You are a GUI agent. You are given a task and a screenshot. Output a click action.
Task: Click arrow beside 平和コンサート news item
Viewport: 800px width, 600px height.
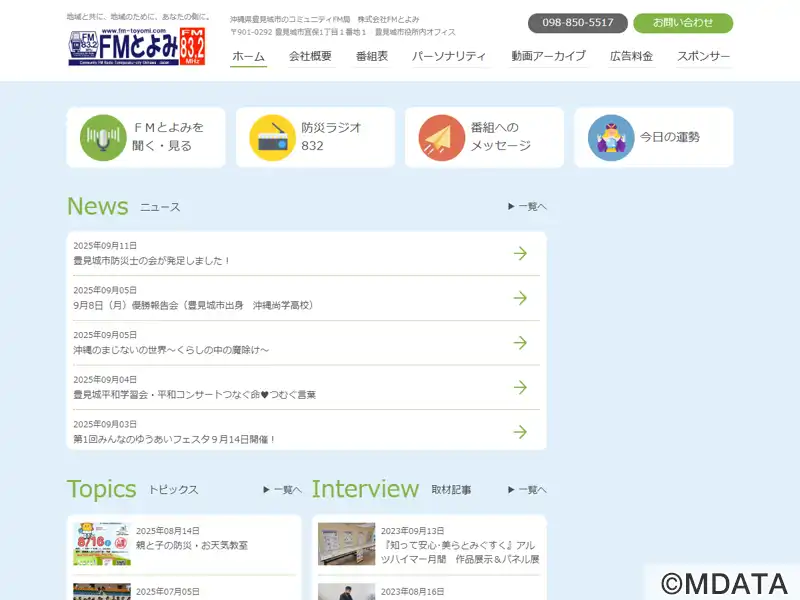point(520,387)
